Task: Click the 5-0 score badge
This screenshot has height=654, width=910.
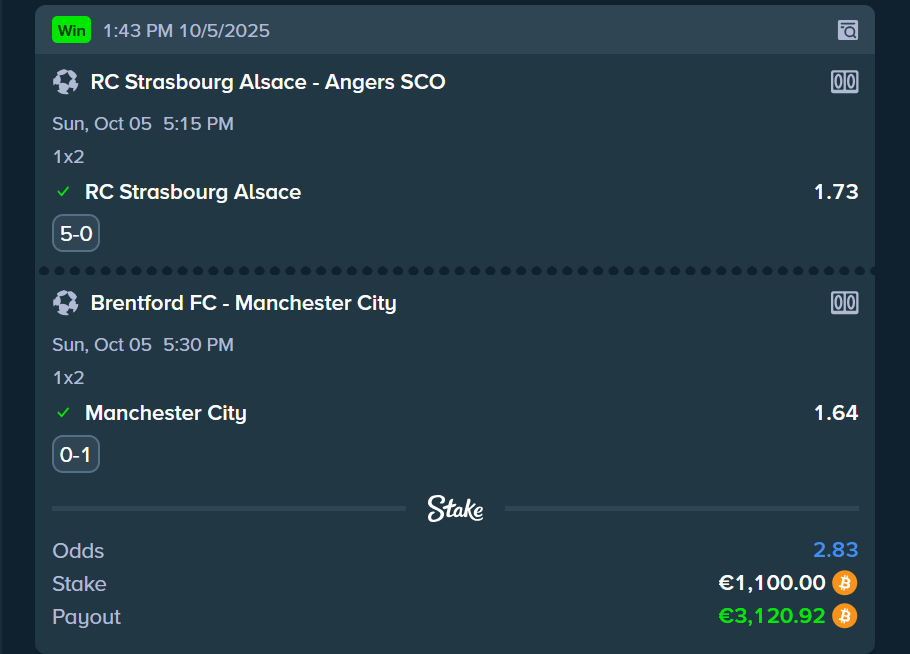Action: [x=76, y=235]
